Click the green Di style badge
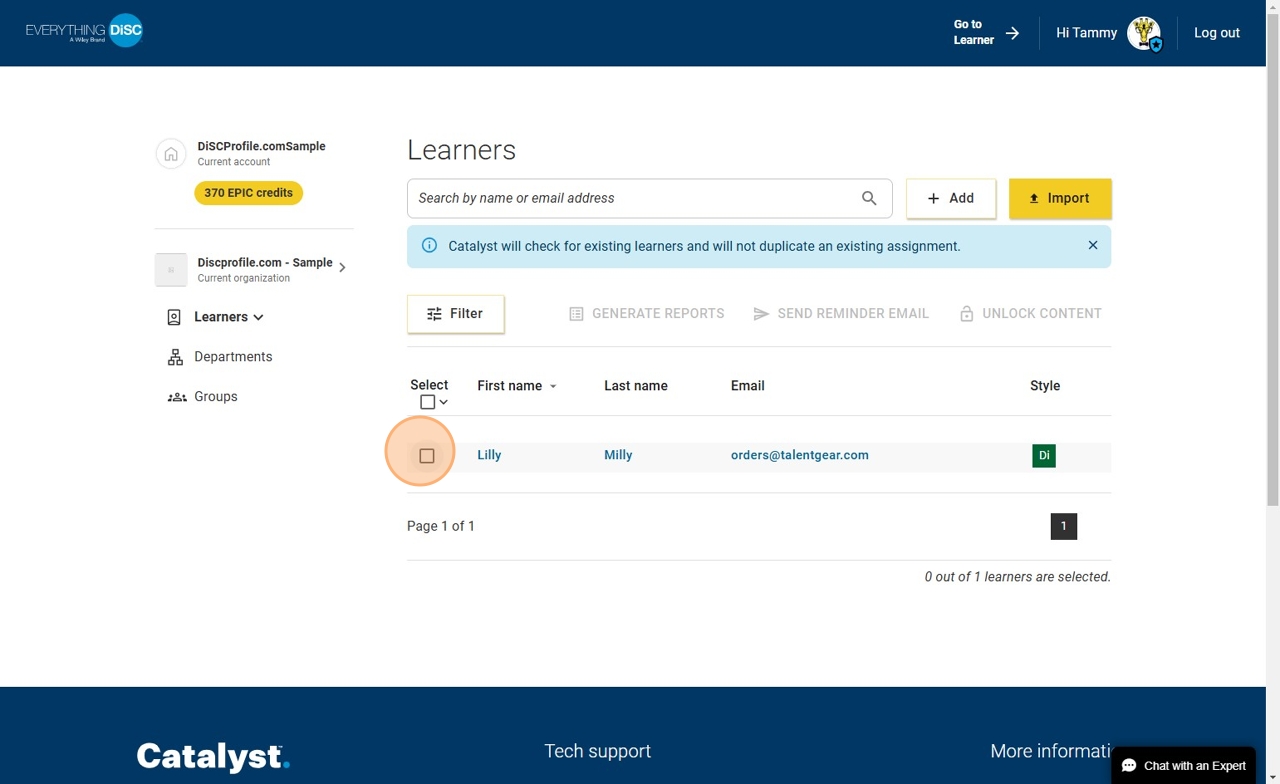 (1044, 456)
